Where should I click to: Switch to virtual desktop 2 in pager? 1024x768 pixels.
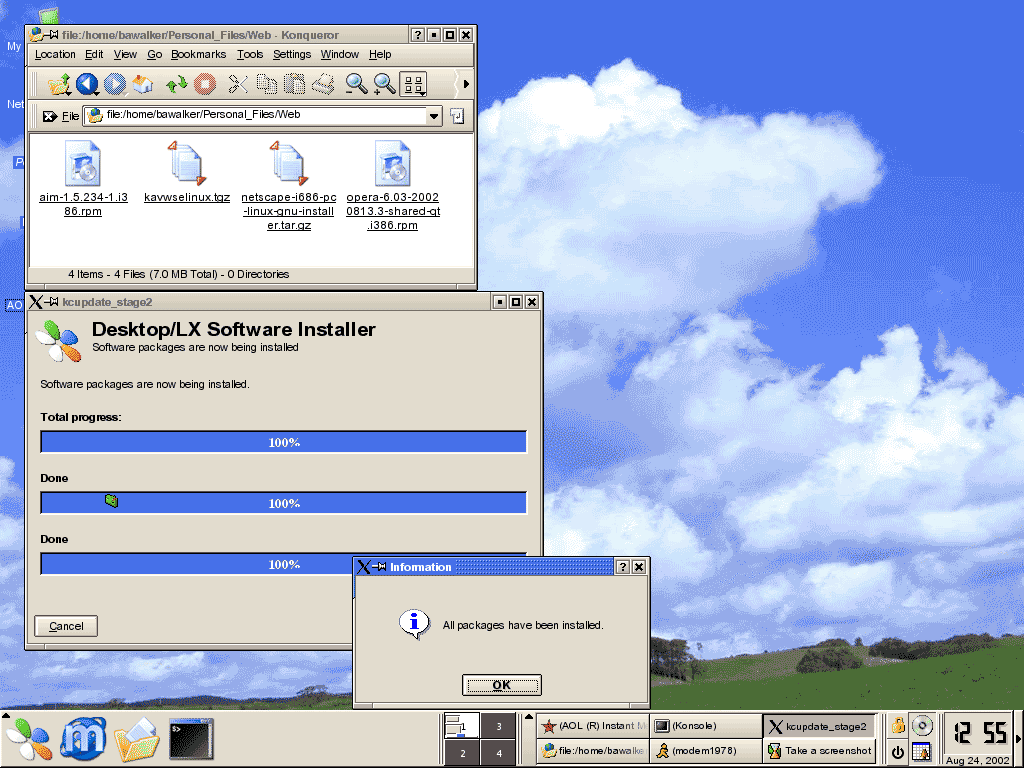pyautogui.click(x=462, y=753)
